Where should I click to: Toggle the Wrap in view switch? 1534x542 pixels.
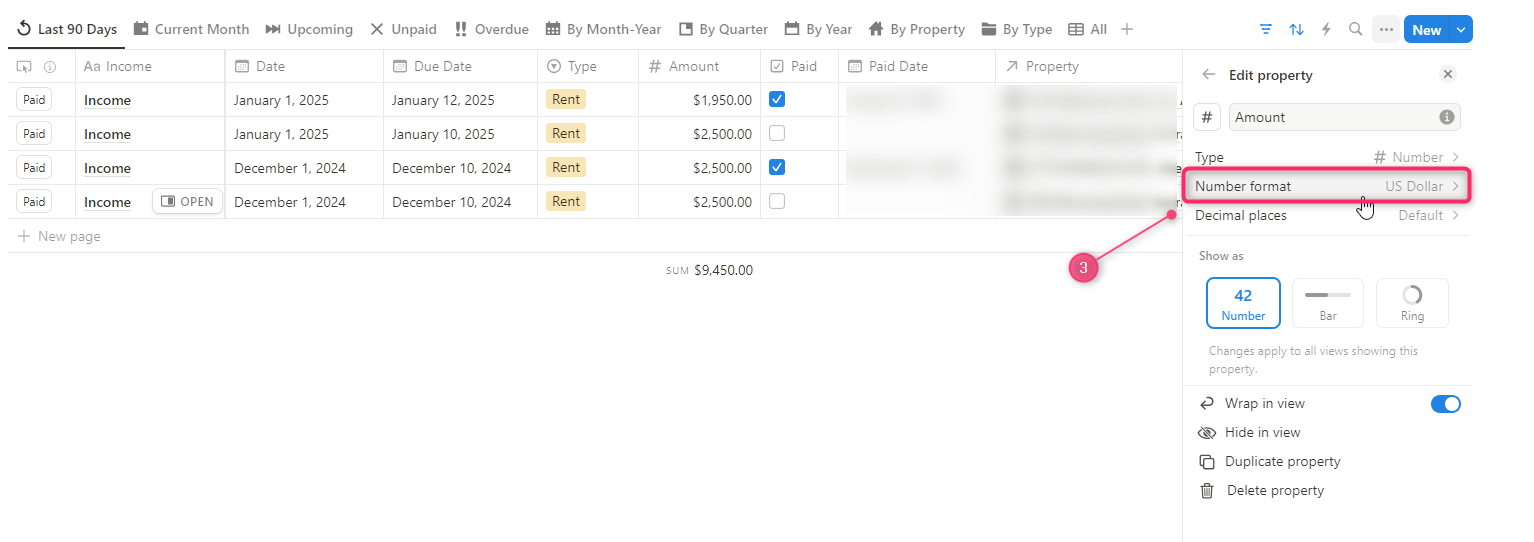point(1445,404)
